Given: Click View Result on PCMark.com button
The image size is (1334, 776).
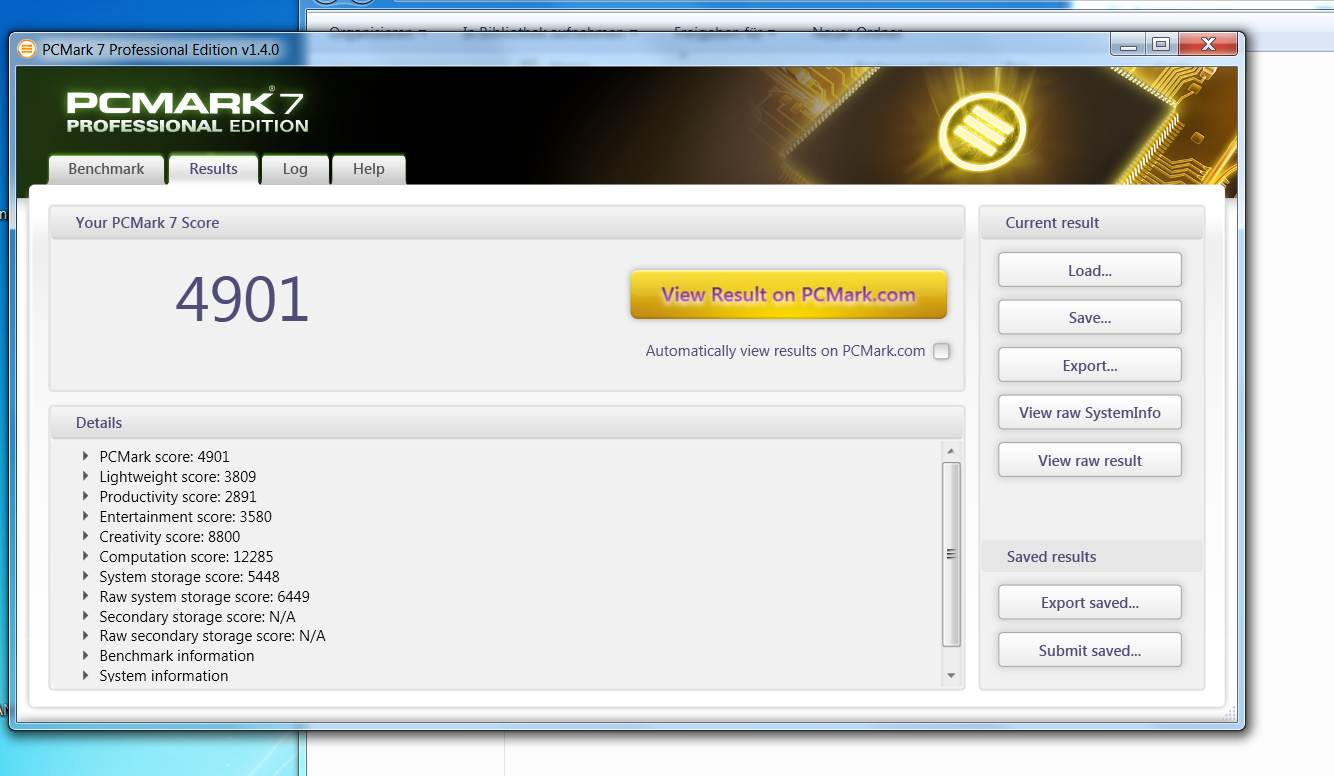Looking at the screenshot, I should (788, 294).
